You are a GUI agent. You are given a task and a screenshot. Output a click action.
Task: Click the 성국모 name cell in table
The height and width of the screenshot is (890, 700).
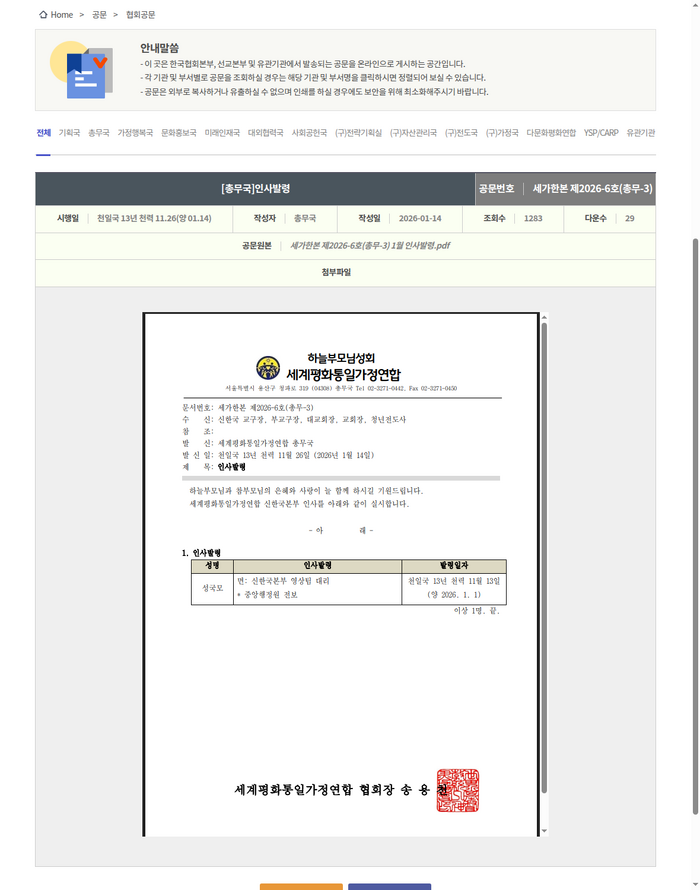212,588
